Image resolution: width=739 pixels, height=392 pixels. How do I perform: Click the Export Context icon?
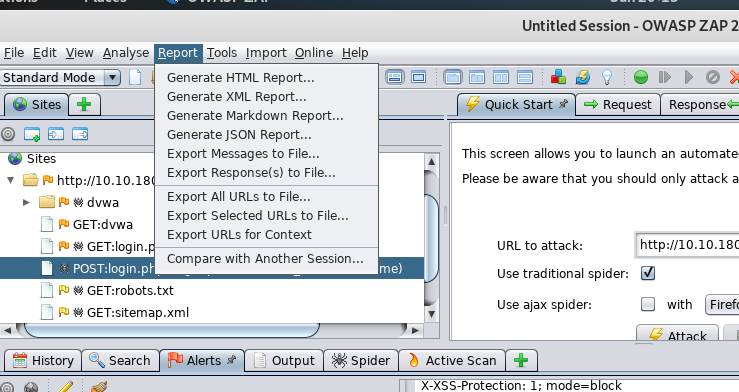80,134
